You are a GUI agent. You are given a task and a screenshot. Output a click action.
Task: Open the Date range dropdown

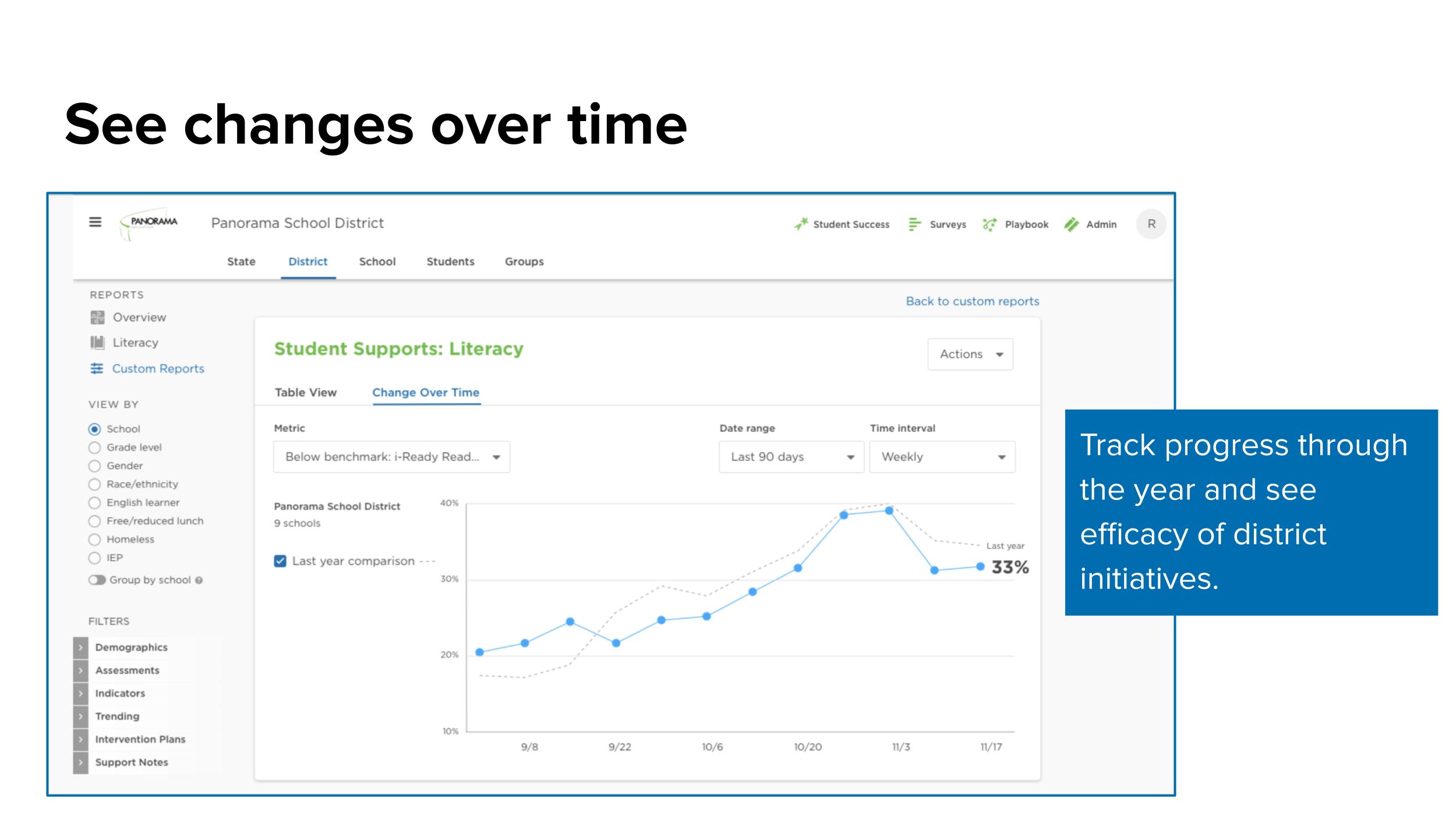click(791, 457)
